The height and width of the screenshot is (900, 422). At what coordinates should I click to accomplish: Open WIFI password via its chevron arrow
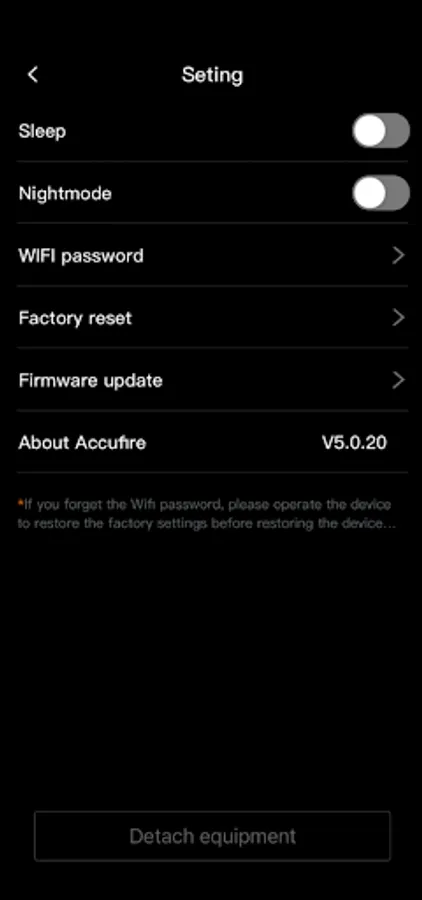pyautogui.click(x=398, y=255)
